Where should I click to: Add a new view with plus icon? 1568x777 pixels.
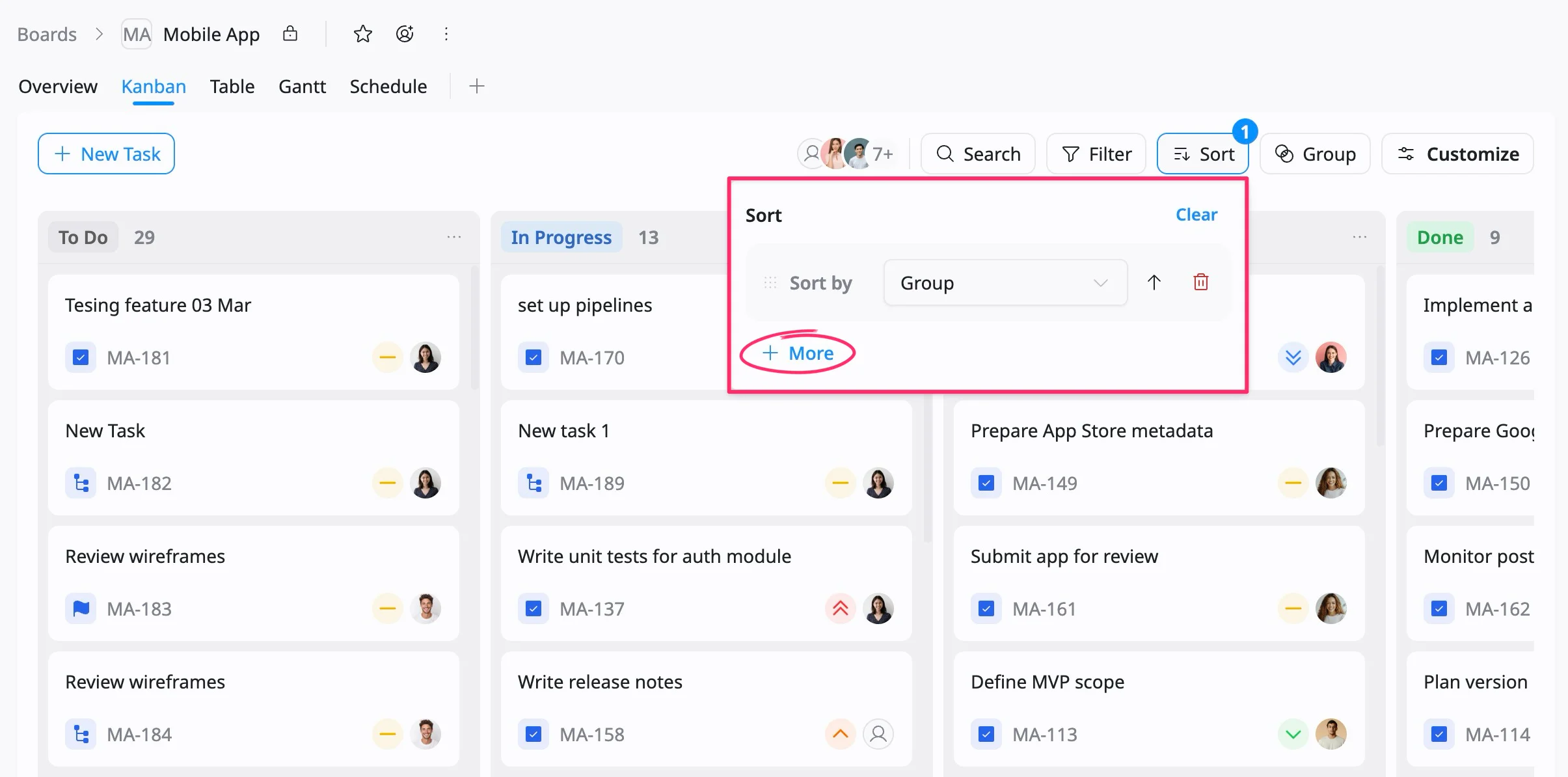(477, 86)
